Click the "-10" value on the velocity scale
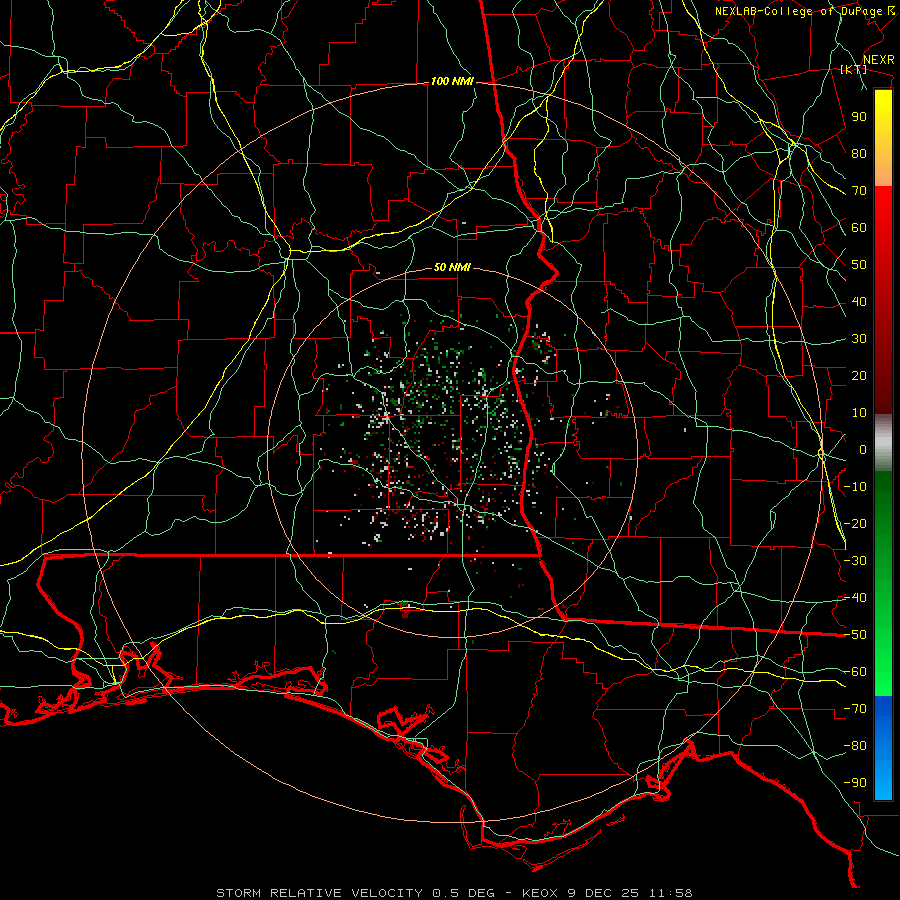Screen dimensions: 900x900 (855, 487)
